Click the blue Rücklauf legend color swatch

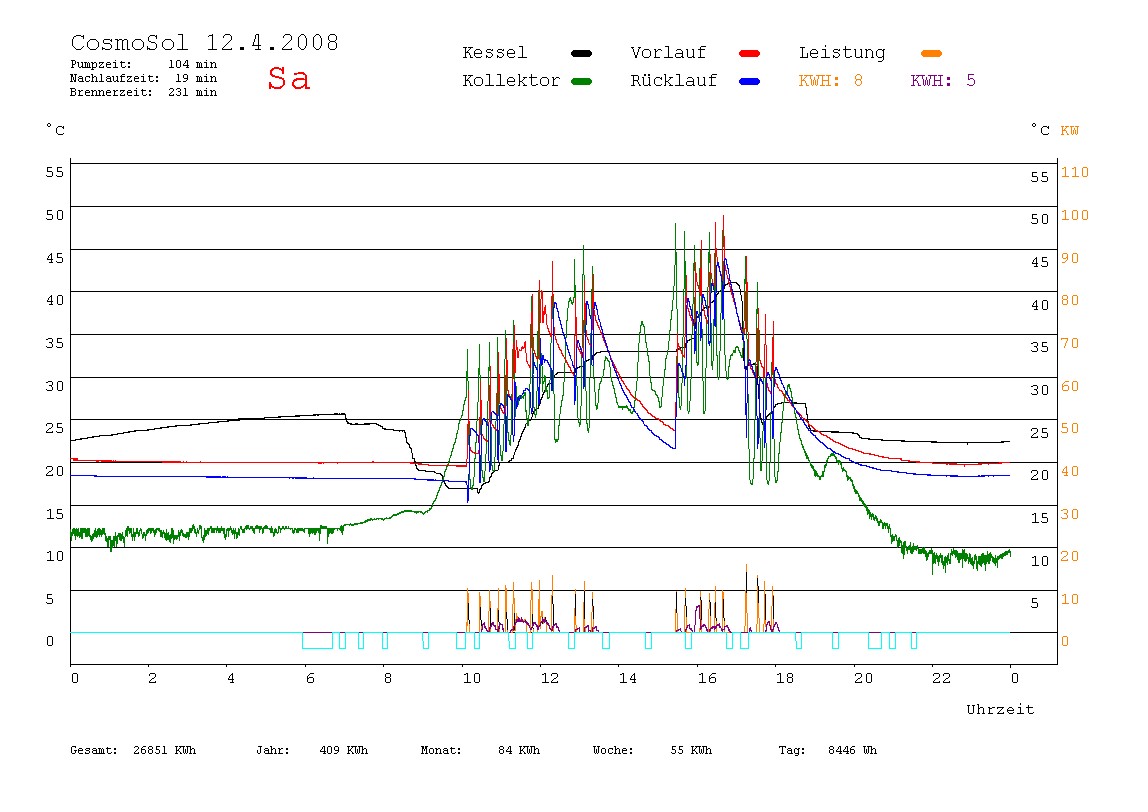[750, 81]
